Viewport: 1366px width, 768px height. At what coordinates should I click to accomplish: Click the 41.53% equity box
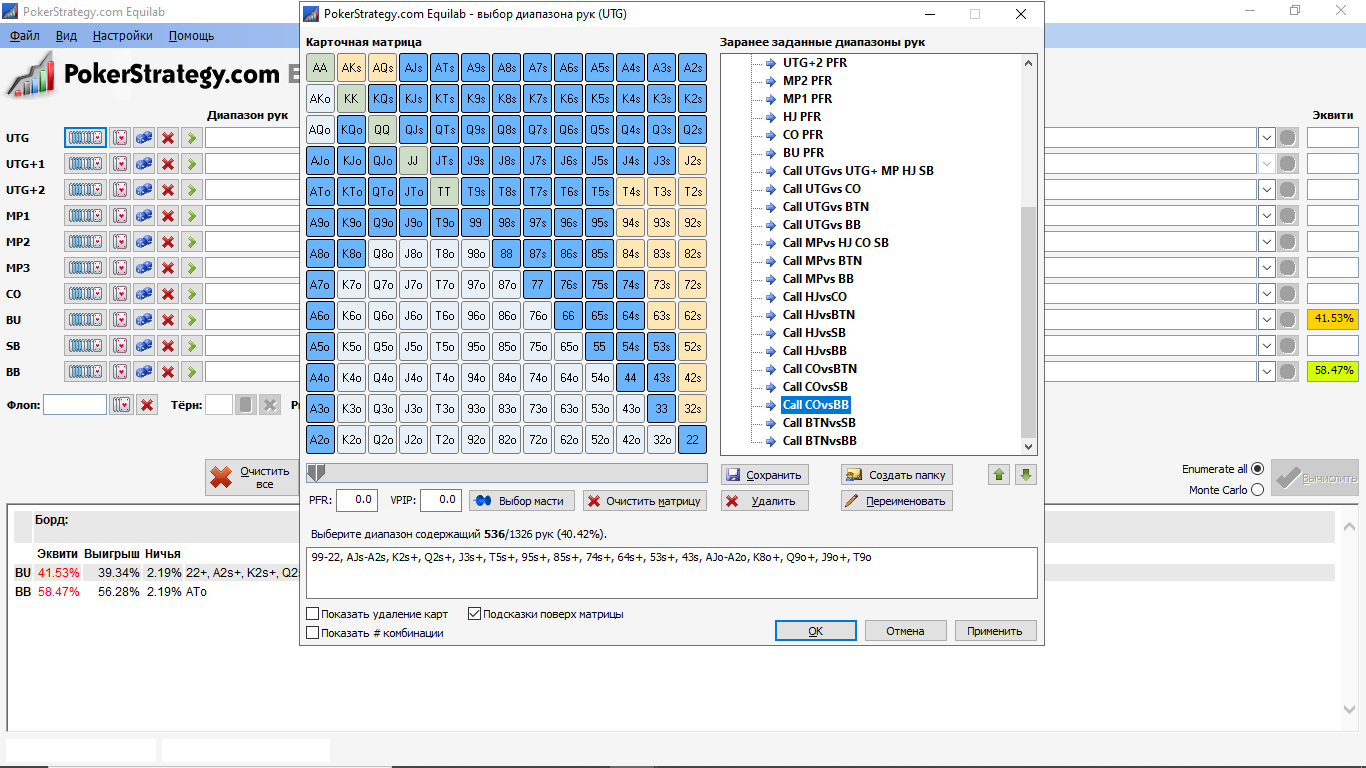coord(1332,319)
